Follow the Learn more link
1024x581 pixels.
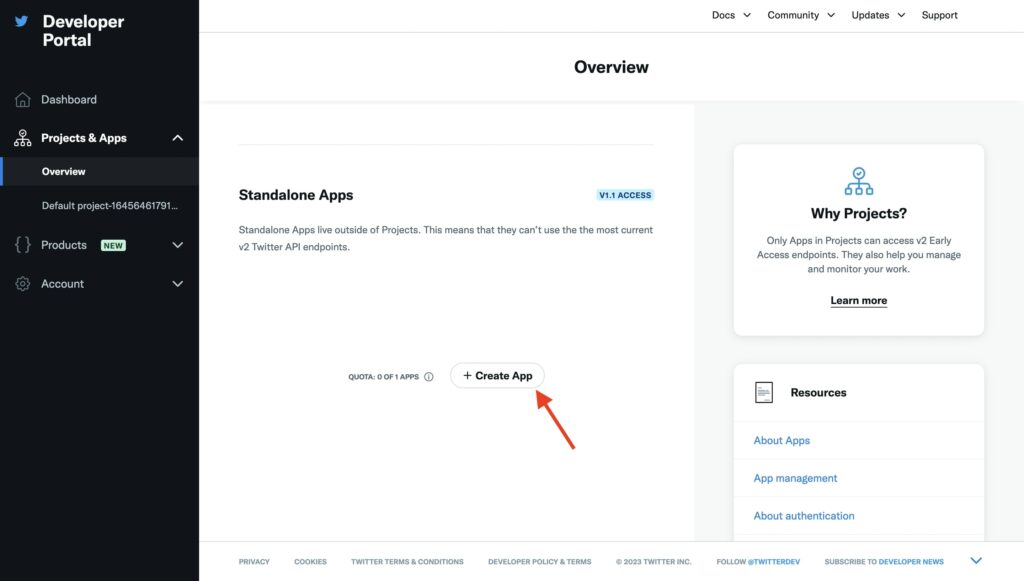tap(859, 300)
